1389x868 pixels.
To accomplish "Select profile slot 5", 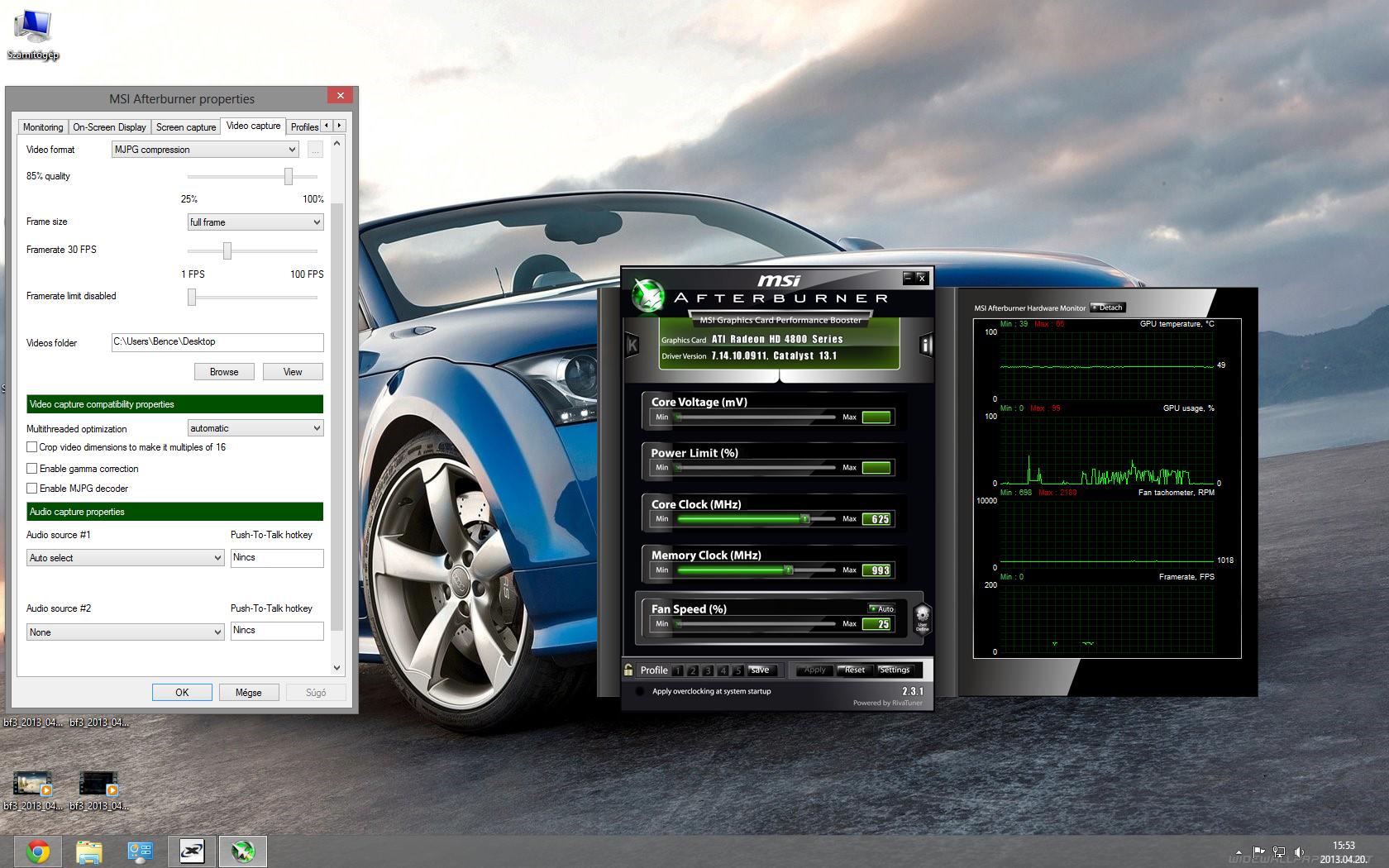I will click(x=737, y=670).
